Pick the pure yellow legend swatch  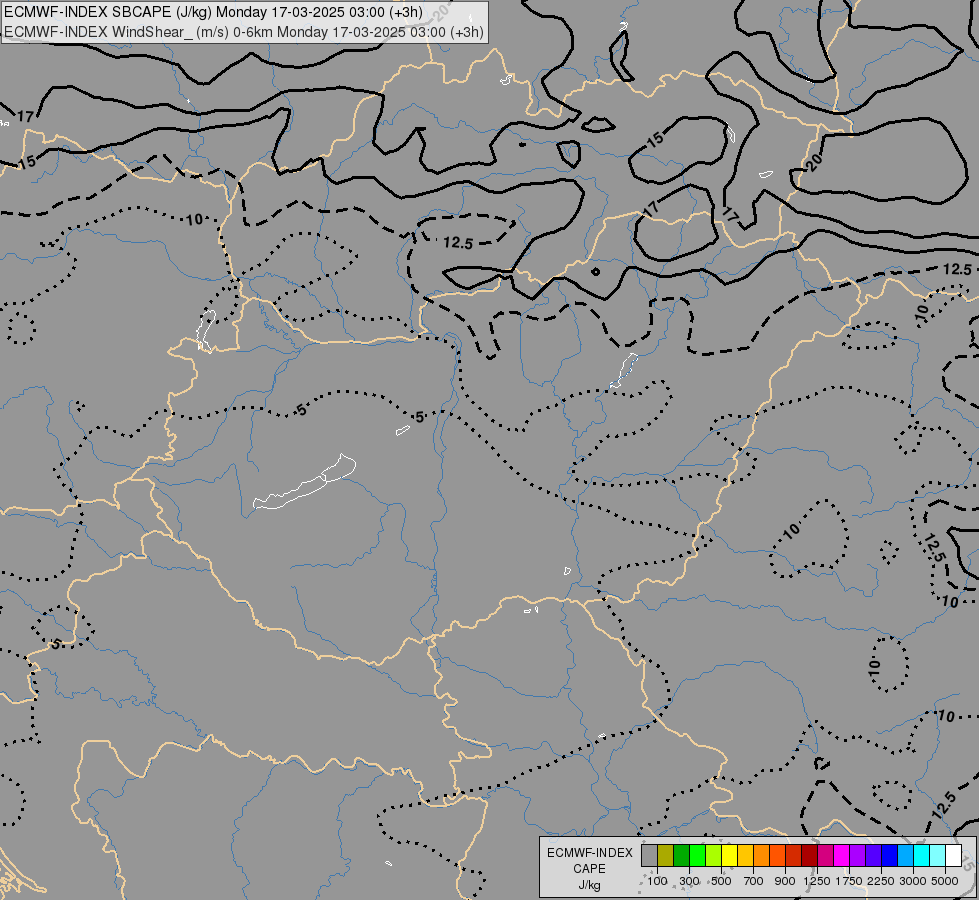(x=729, y=856)
